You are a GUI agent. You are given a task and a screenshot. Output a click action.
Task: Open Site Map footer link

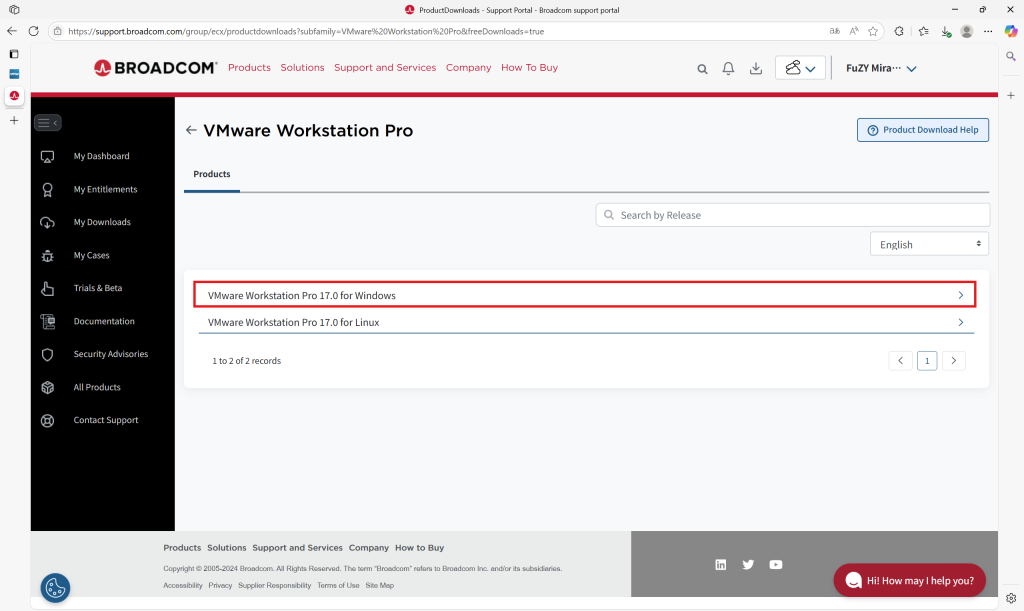[379, 586]
